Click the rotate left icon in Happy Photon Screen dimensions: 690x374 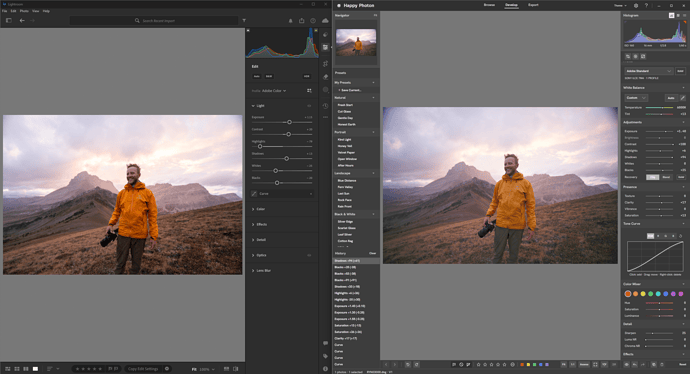[x=408, y=364]
